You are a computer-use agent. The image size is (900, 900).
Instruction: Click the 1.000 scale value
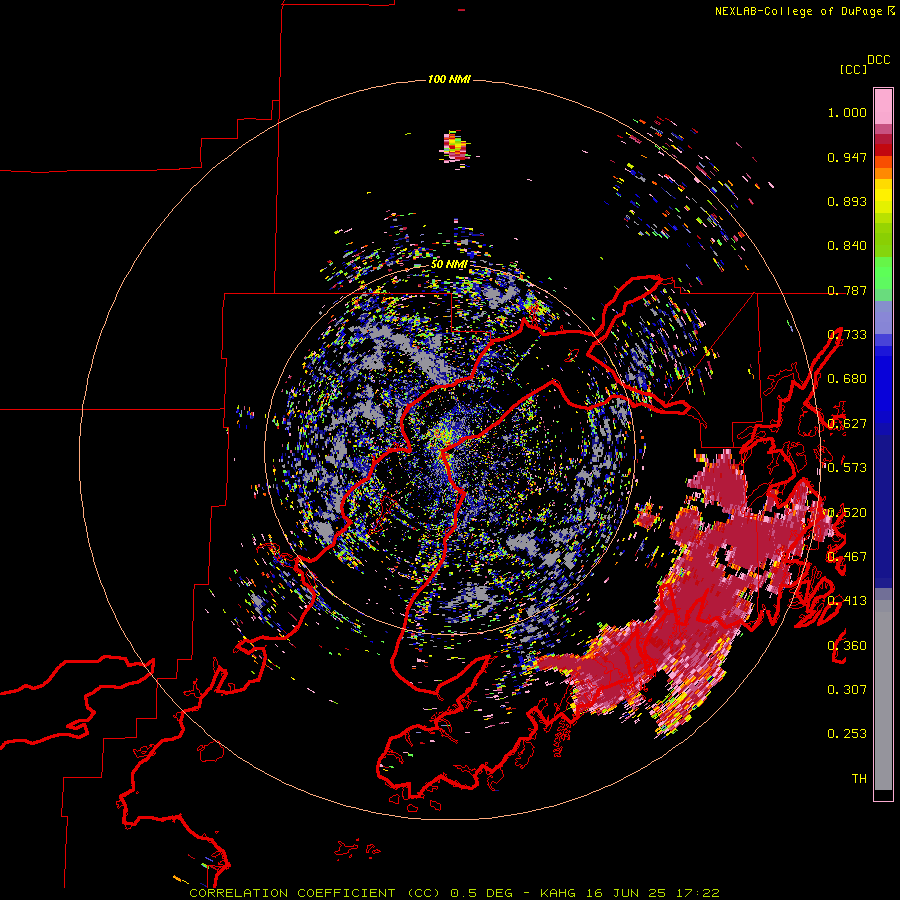click(847, 112)
